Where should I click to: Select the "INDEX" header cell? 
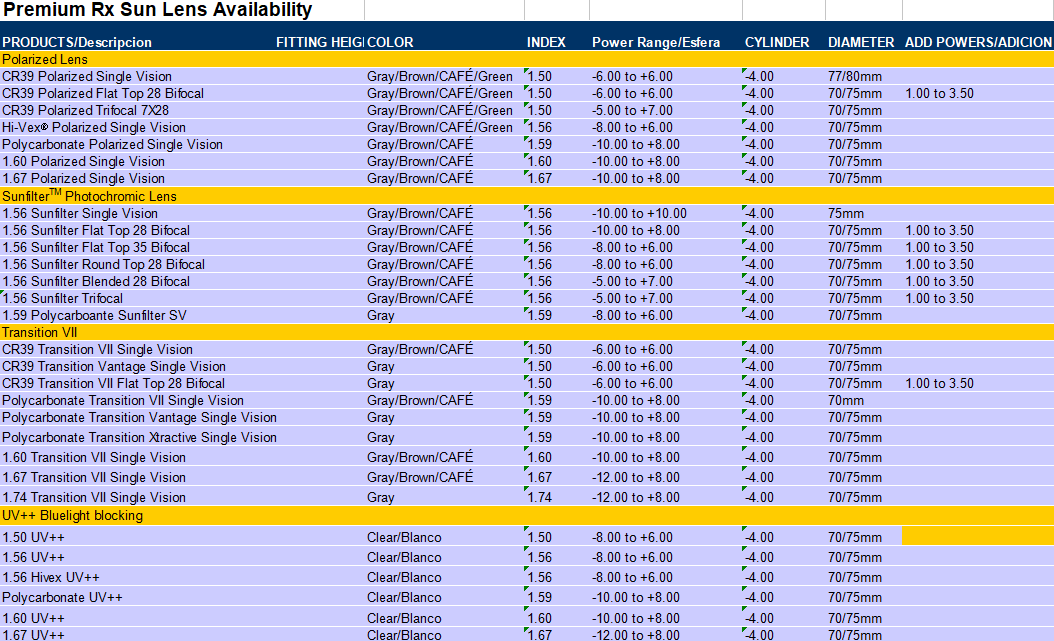click(546, 42)
